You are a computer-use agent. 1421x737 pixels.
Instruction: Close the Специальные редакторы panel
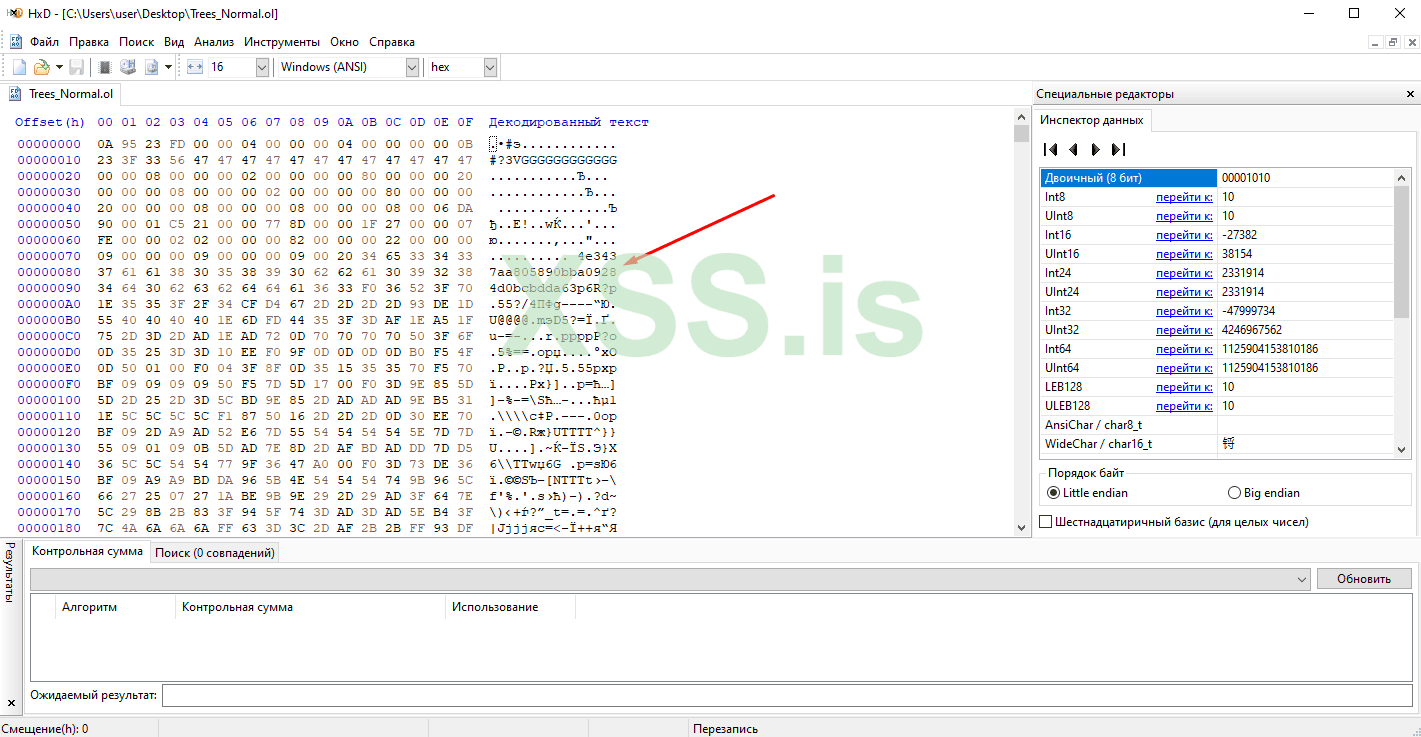[x=1410, y=94]
